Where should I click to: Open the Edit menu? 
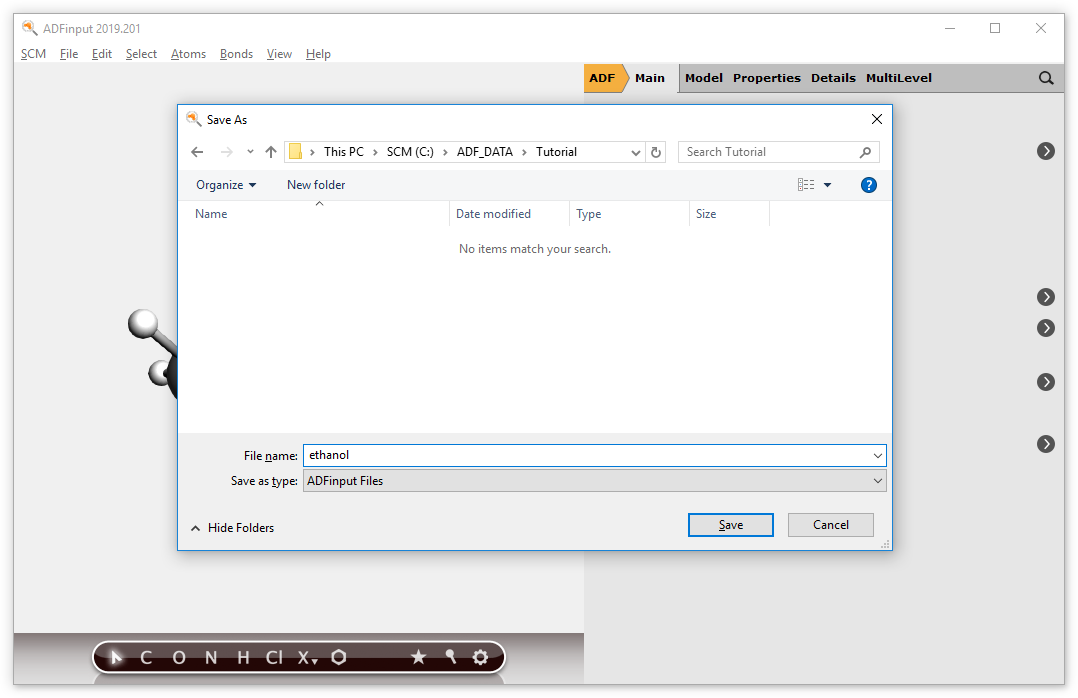[x=102, y=54]
